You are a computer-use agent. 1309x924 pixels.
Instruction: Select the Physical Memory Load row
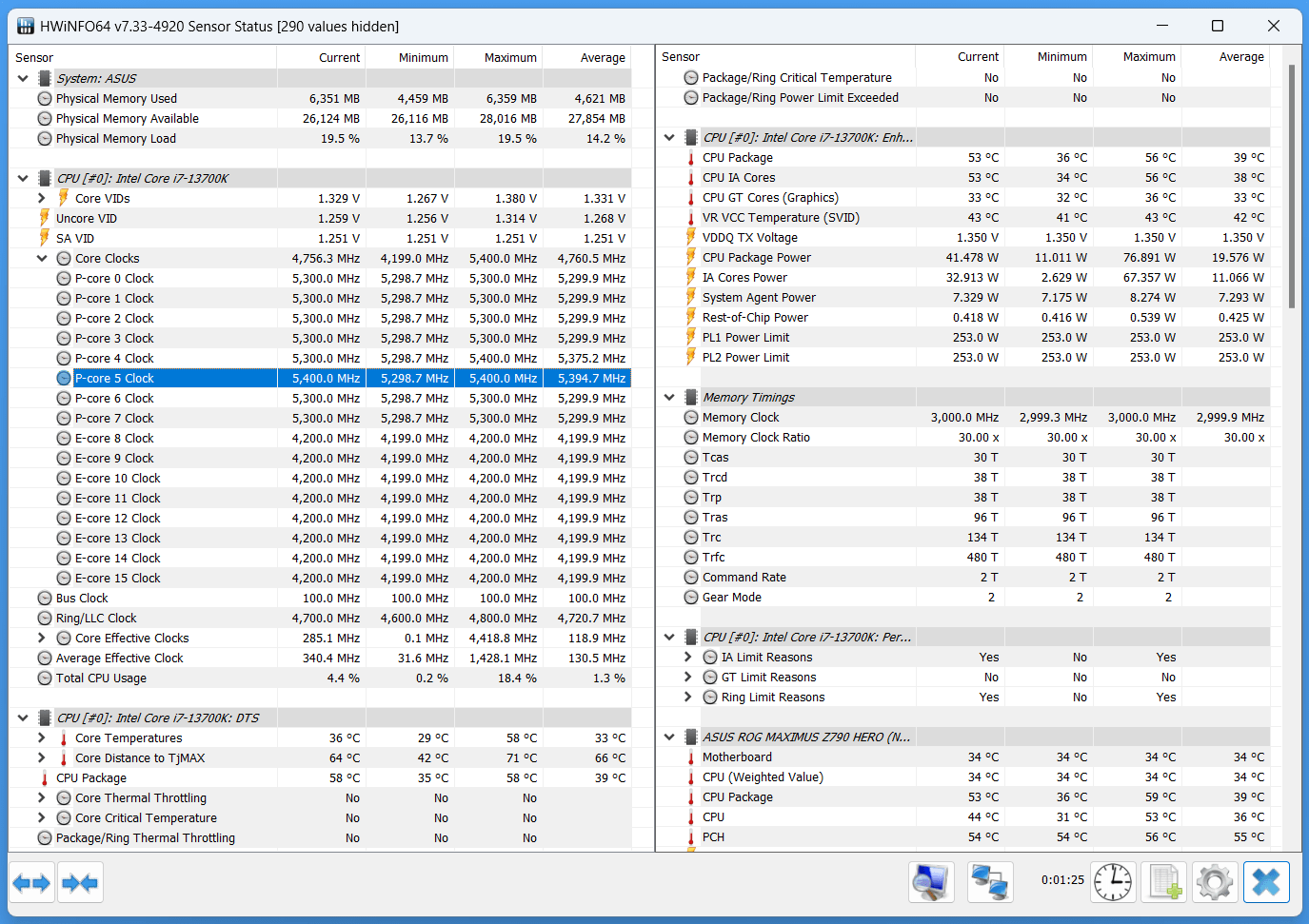tap(320, 138)
